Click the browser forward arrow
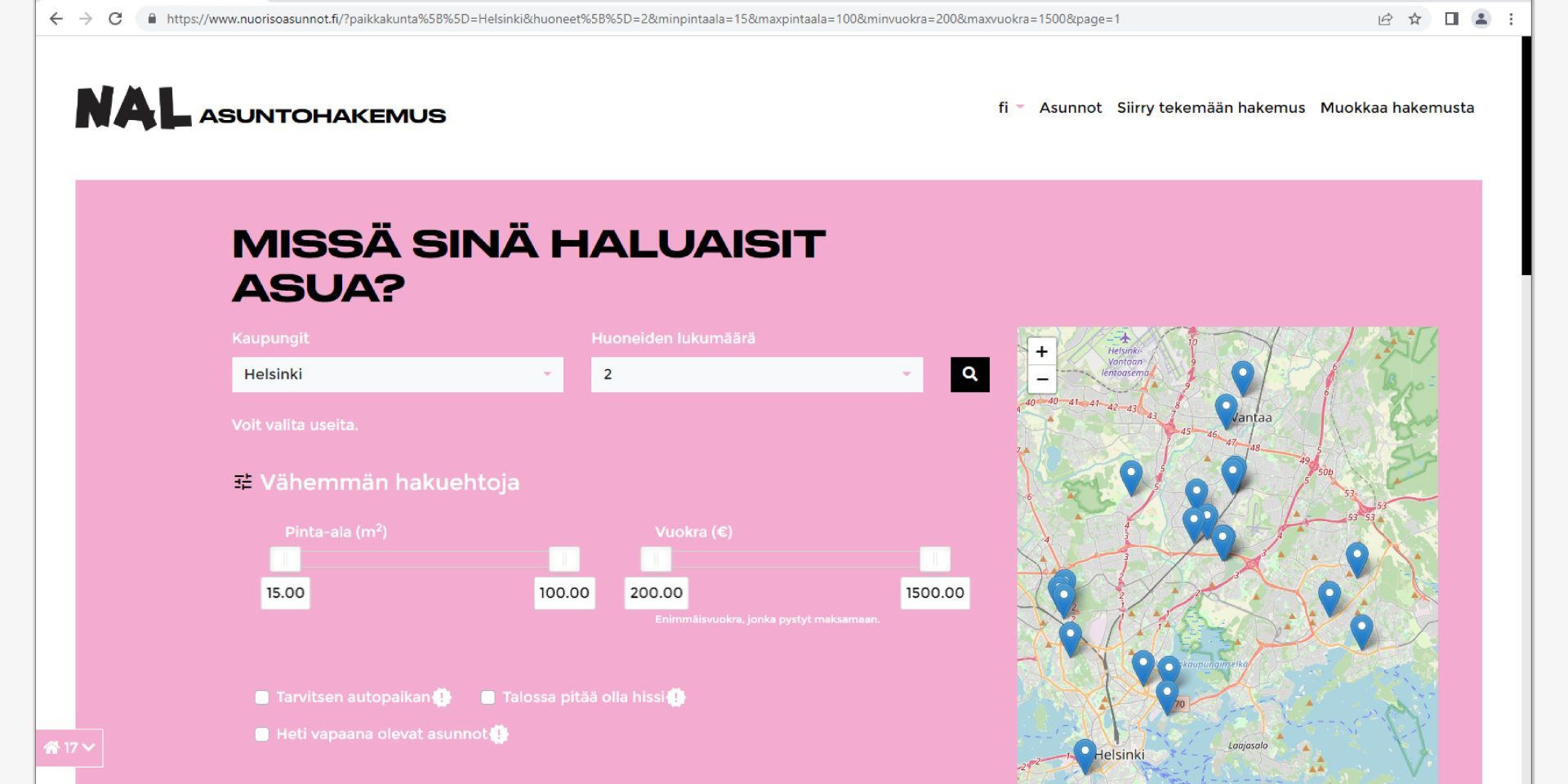 (x=86, y=19)
